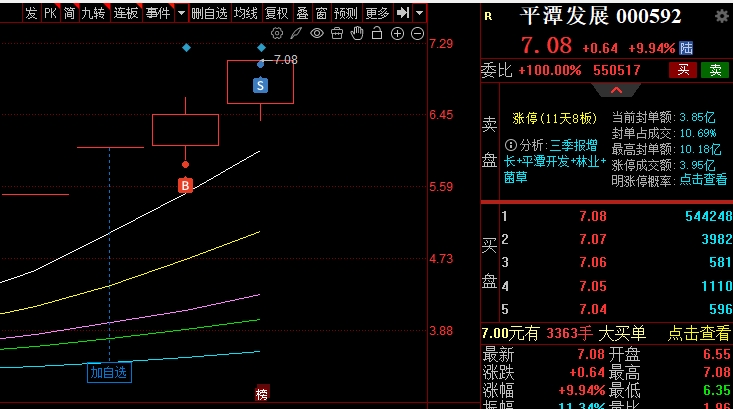Screen dimensions: 733x409
Task: Toggle the chart lock icon
Action: click(377, 33)
